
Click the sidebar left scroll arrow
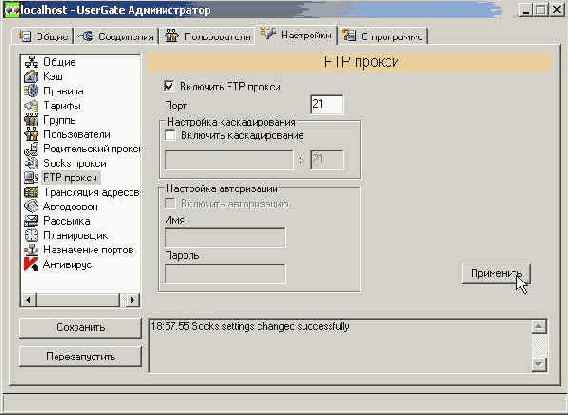point(28,300)
